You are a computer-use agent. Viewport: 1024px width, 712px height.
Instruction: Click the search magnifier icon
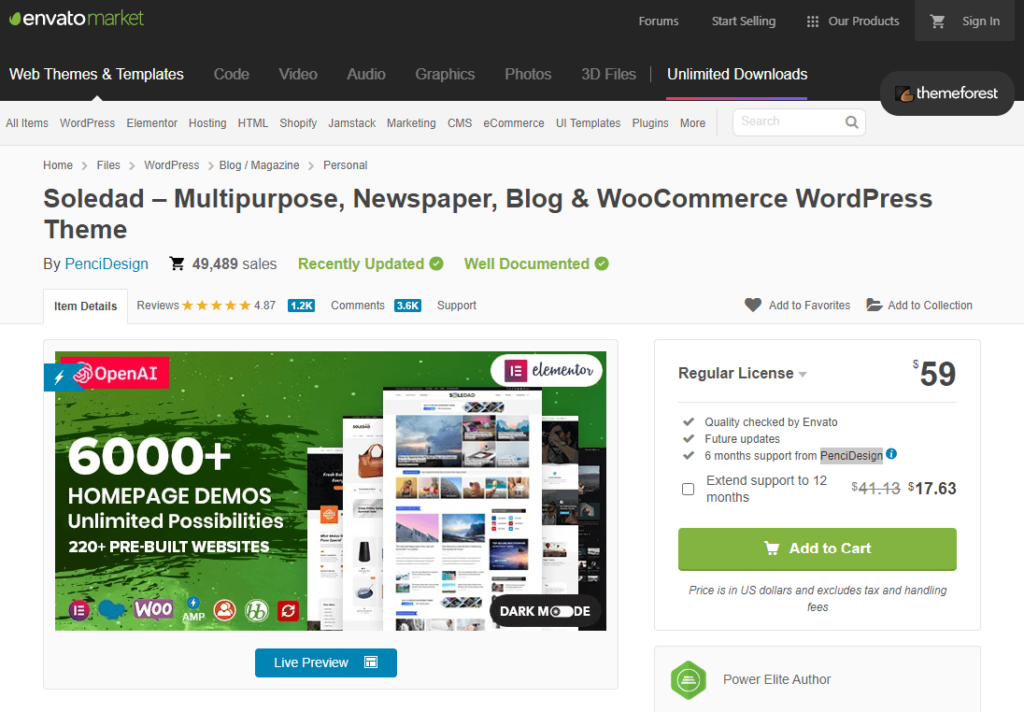coord(852,122)
